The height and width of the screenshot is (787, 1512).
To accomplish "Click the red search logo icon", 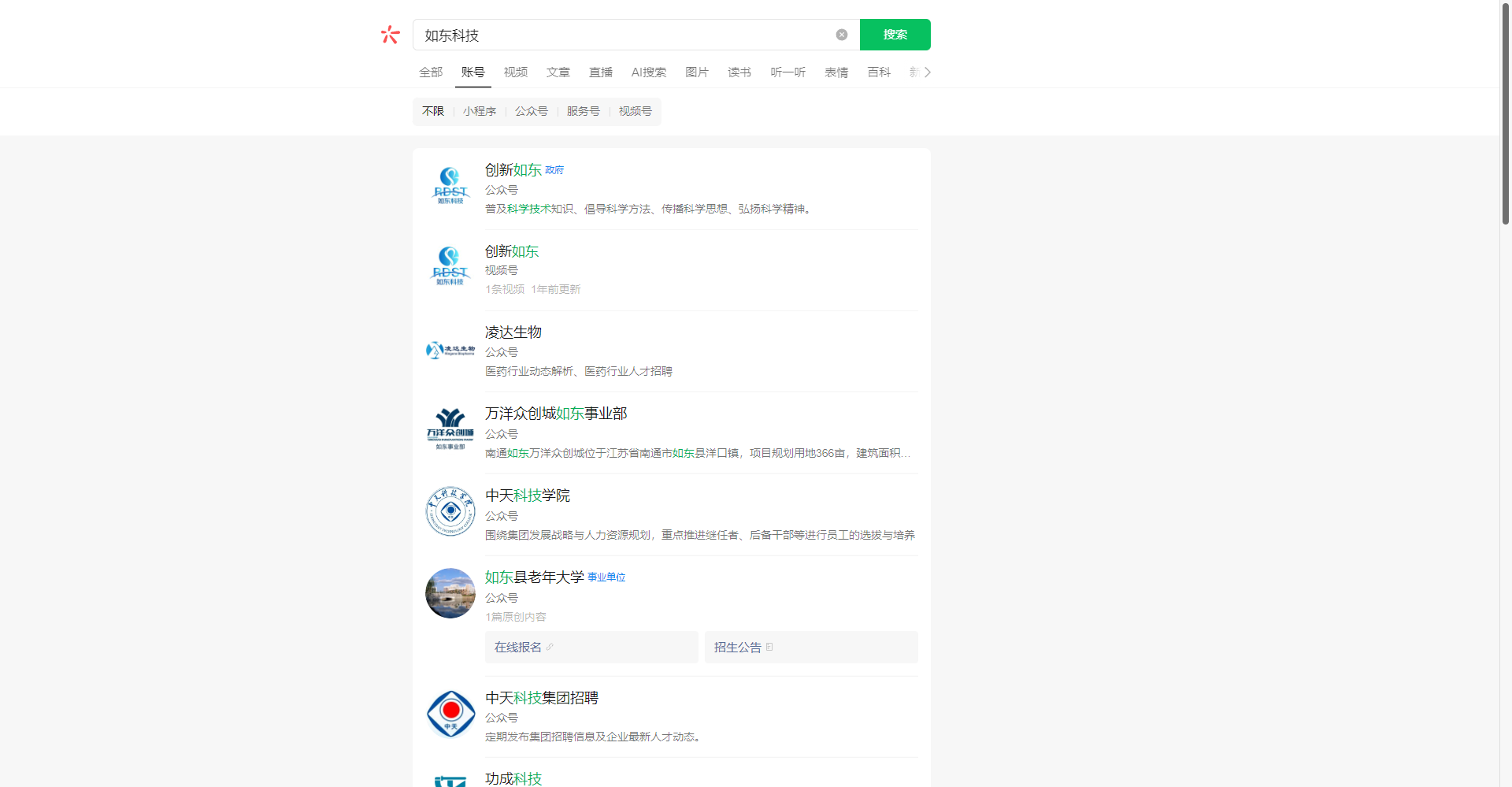I will [x=391, y=35].
